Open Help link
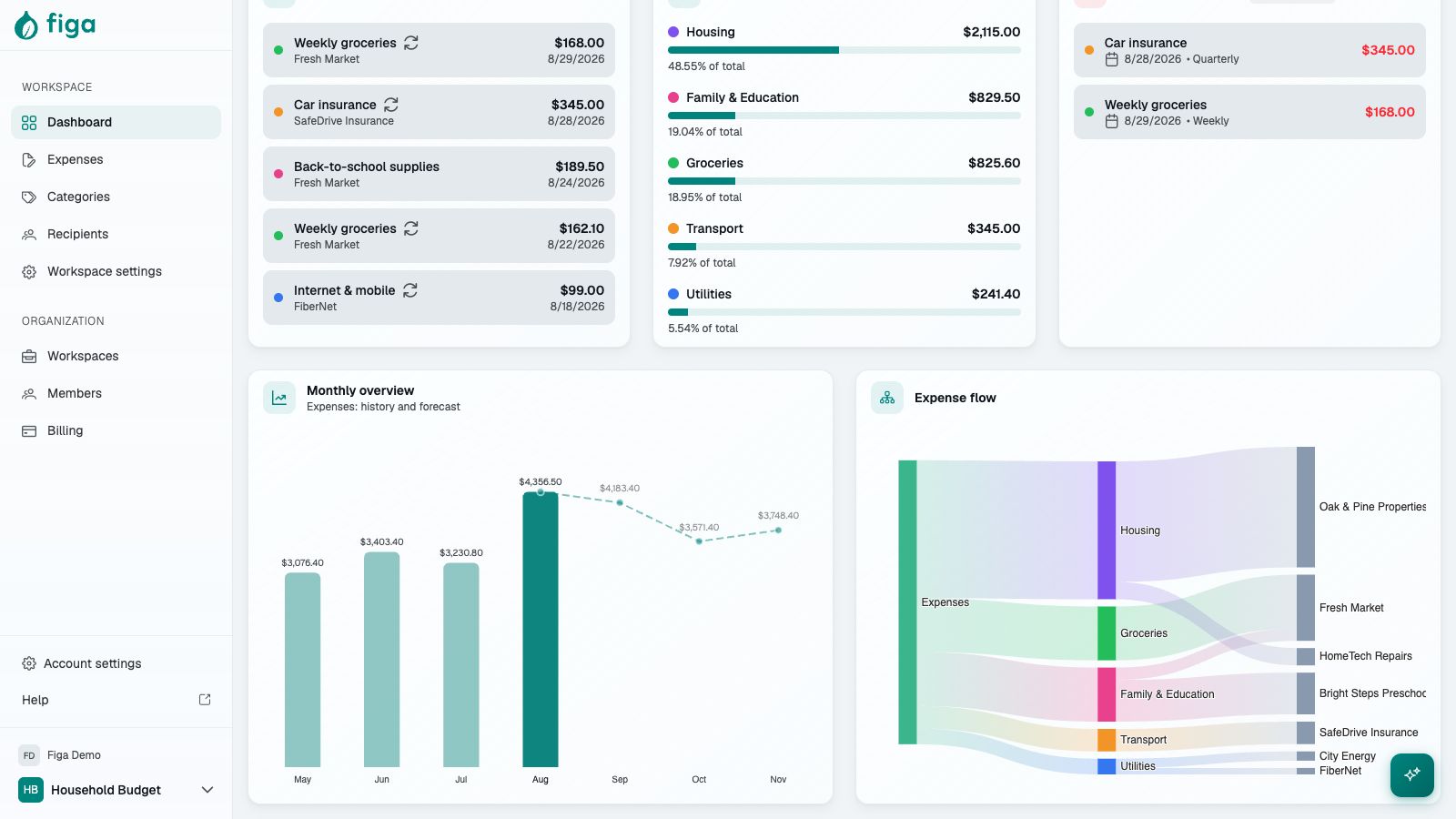 pyautogui.click(x=116, y=700)
